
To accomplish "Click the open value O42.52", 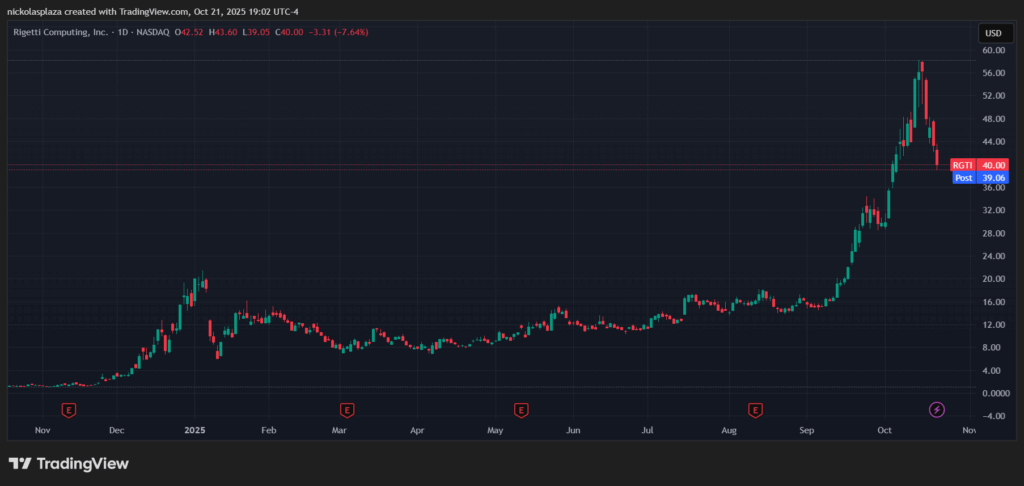I will coord(190,32).
